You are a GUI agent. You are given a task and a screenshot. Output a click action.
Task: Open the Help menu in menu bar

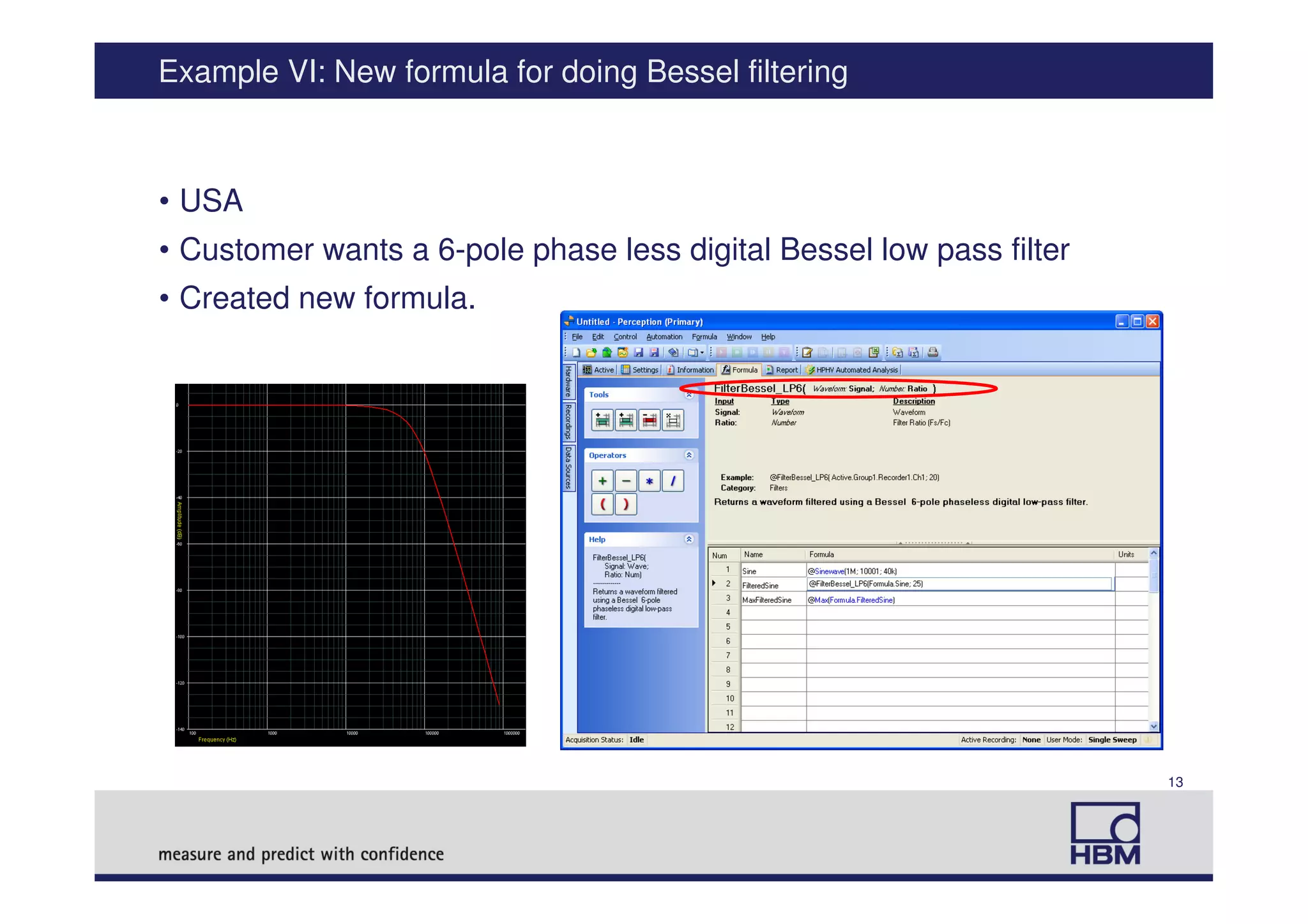click(768, 337)
